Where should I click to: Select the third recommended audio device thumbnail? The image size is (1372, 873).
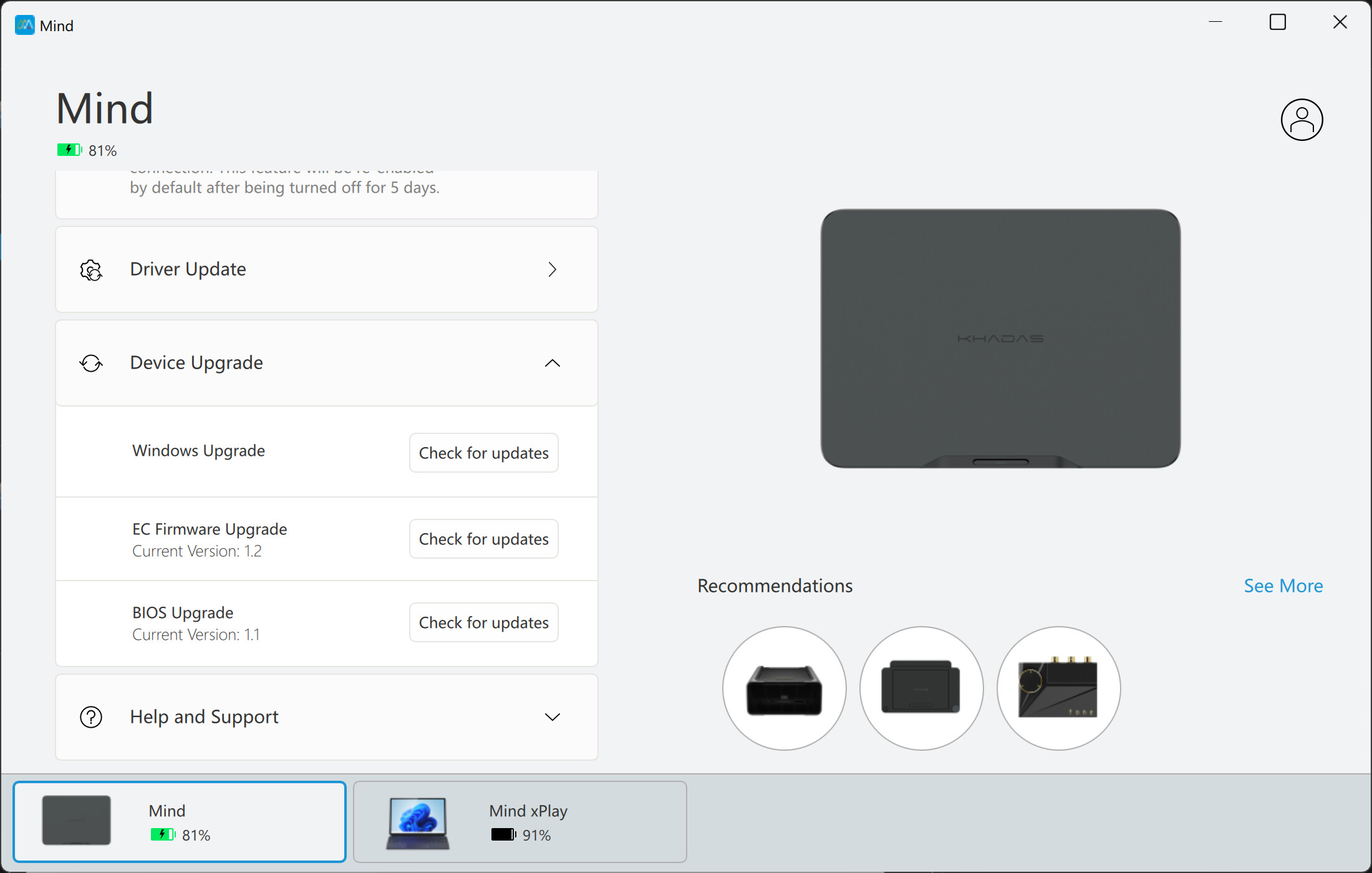pyautogui.click(x=1058, y=688)
